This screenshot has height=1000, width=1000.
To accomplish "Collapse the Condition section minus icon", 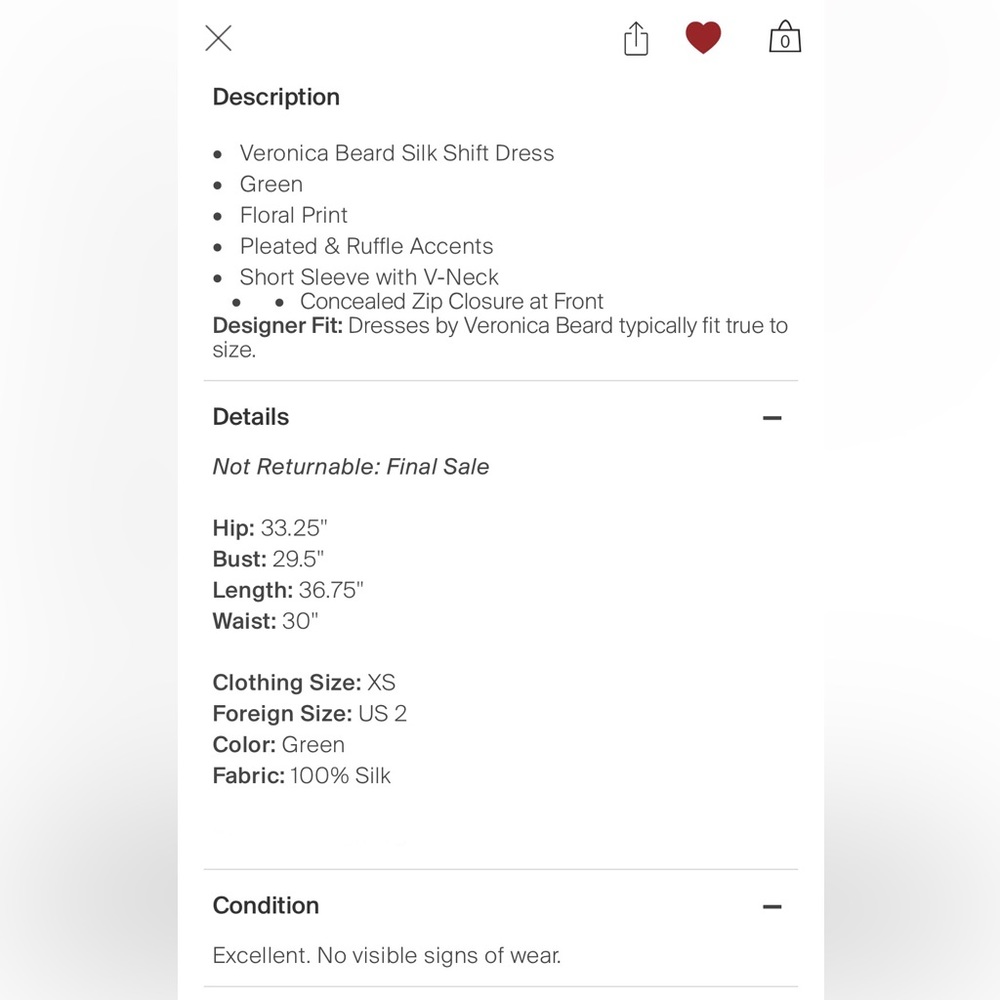I will click(772, 907).
